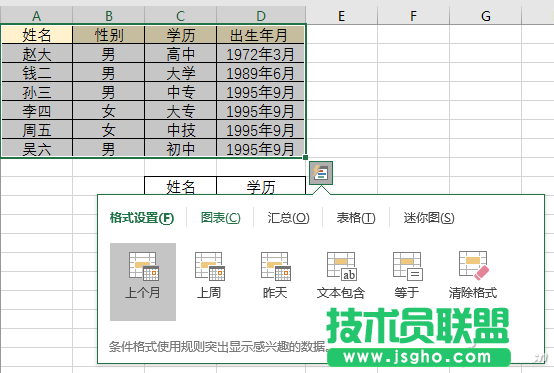554x373 pixels.
Task: Click the 出生年月 header cell
Action: click(x=261, y=35)
